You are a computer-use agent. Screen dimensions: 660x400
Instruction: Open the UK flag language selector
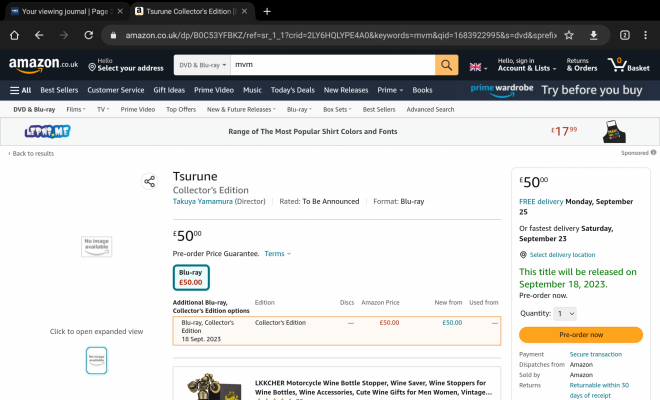478,67
